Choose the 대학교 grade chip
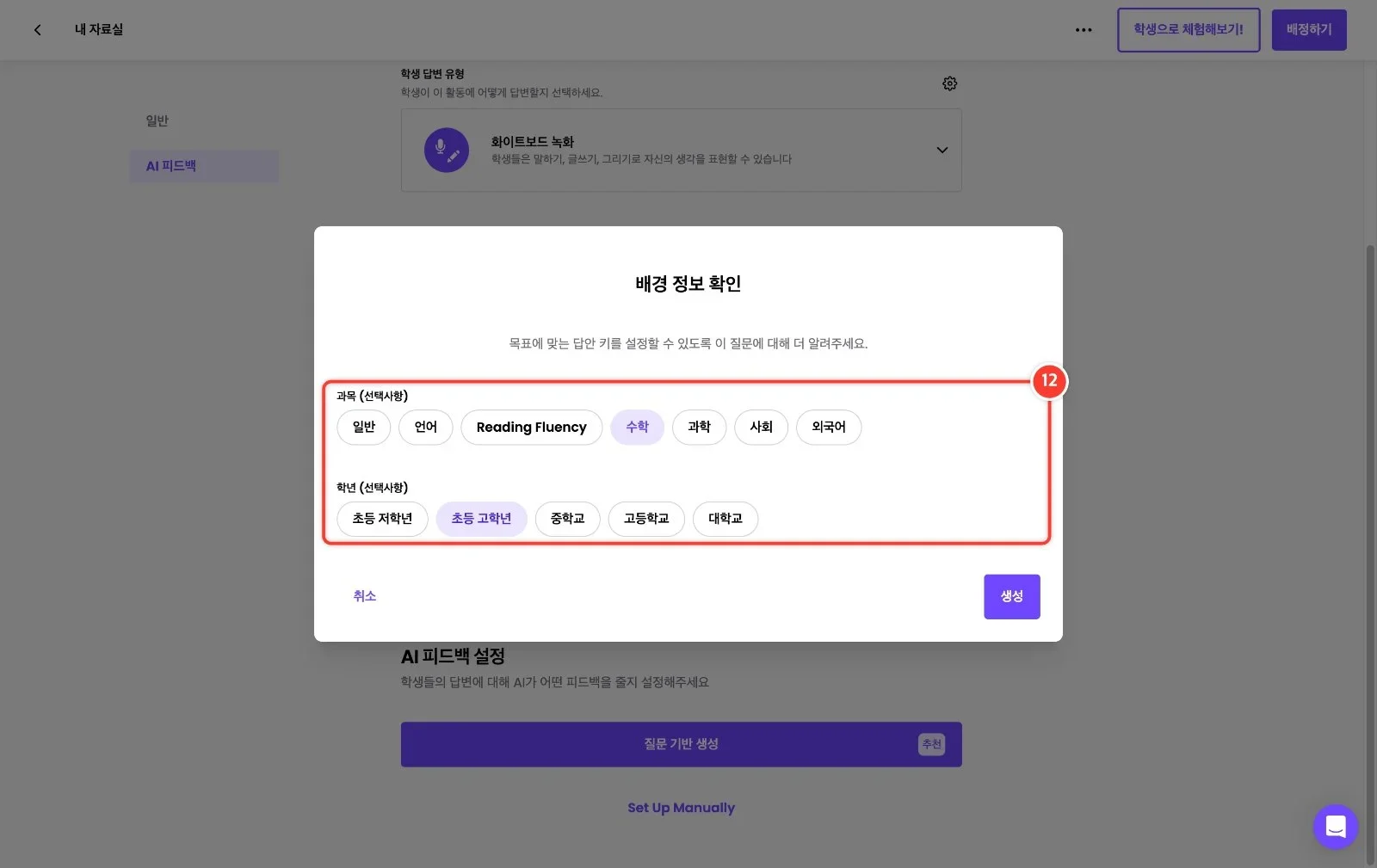1377x868 pixels. tap(726, 519)
